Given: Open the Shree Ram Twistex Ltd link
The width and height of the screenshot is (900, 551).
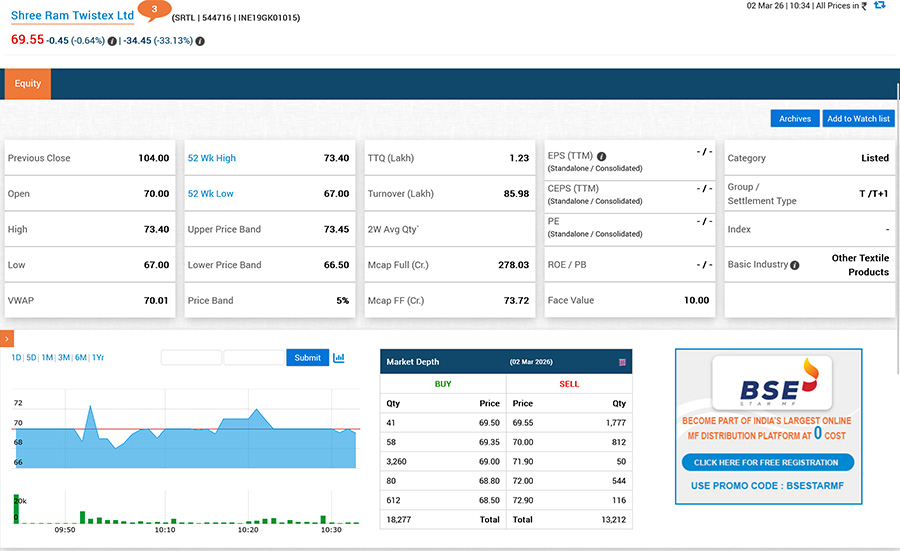Looking at the screenshot, I should tap(72, 17).
